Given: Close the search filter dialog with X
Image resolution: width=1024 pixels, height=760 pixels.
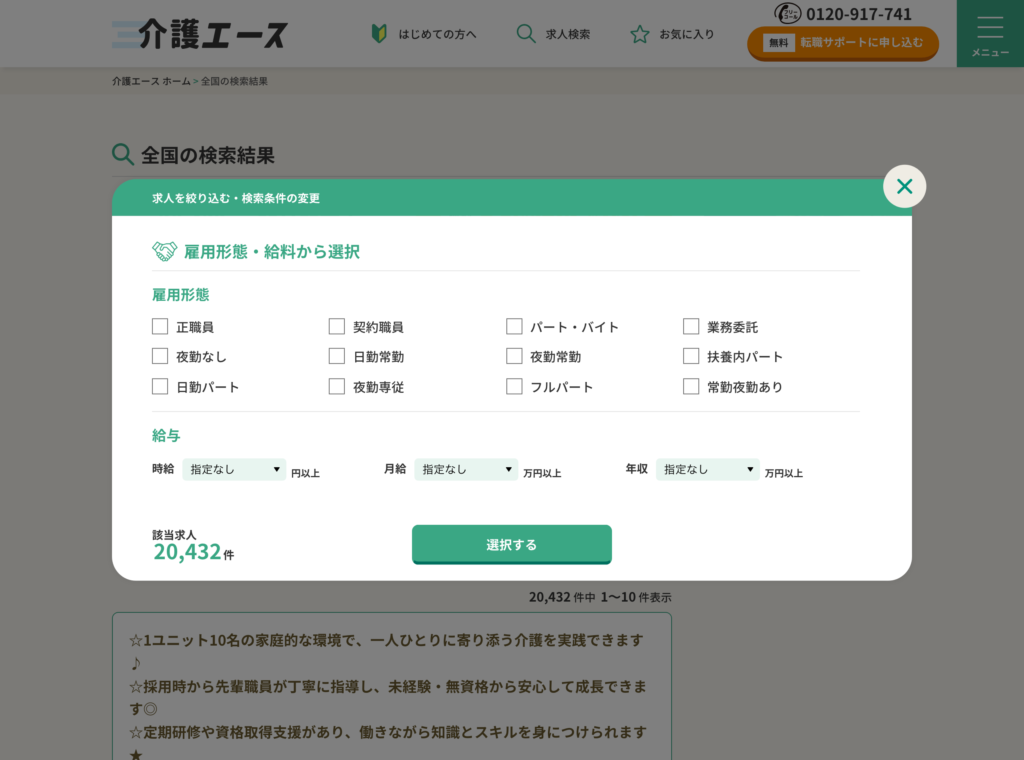Looking at the screenshot, I should 904,187.
